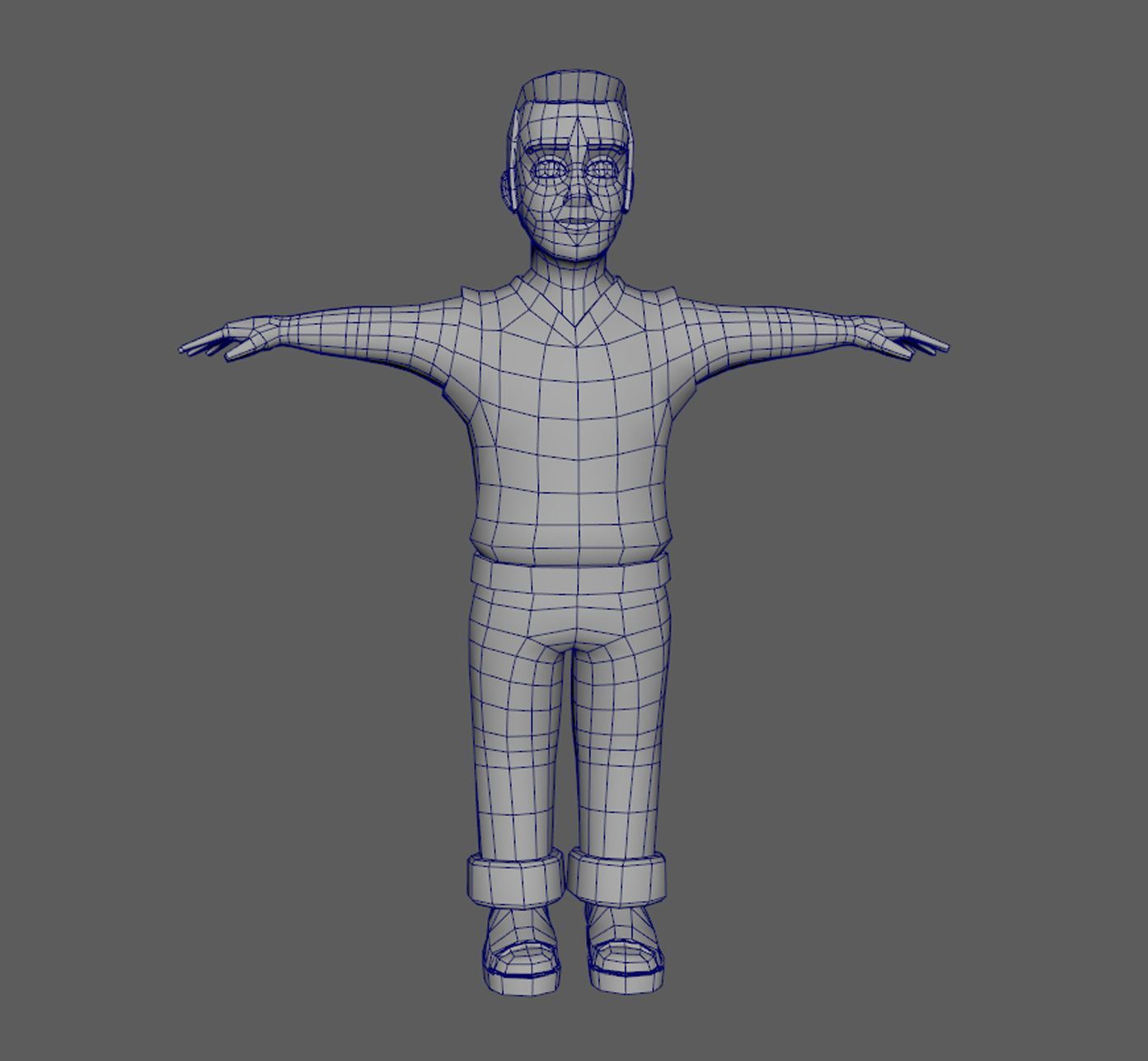Image resolution: width=1148 pixels, height=1061 pixels.
Task: Click the V-shaped shirt collar
Action: point(576,301)
